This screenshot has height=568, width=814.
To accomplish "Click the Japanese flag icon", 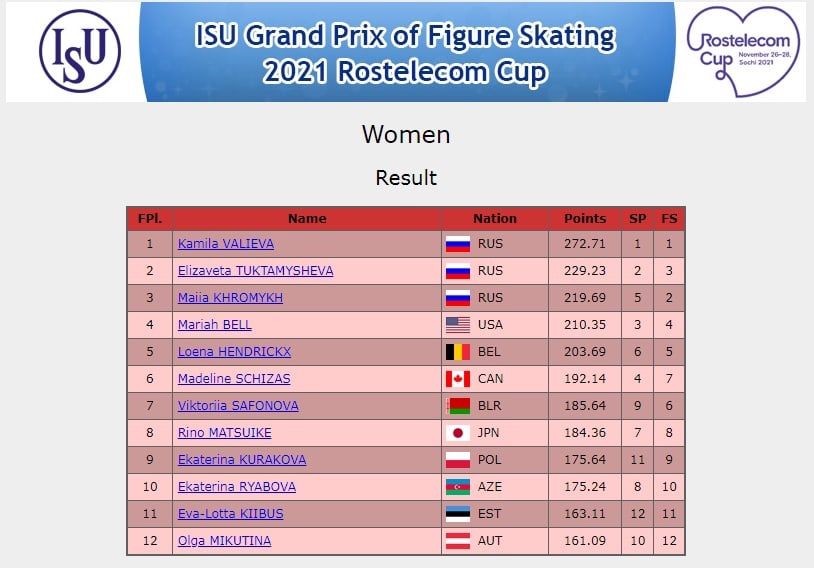I will tap(458, 433).
